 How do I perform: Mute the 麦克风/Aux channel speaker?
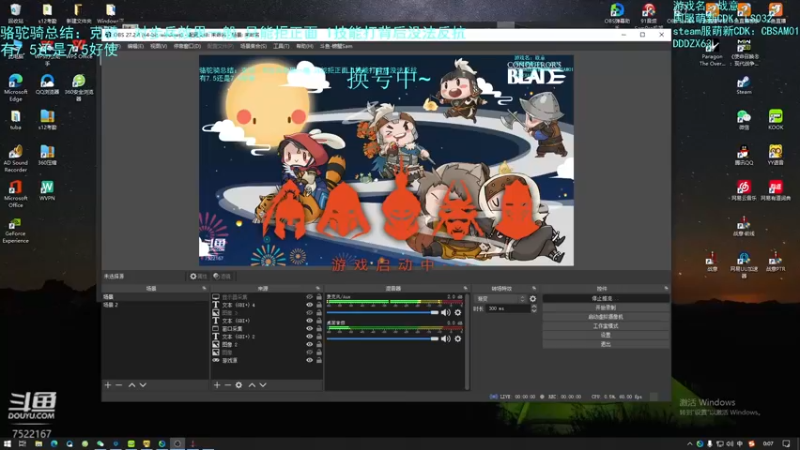click(x=445, y=312)
